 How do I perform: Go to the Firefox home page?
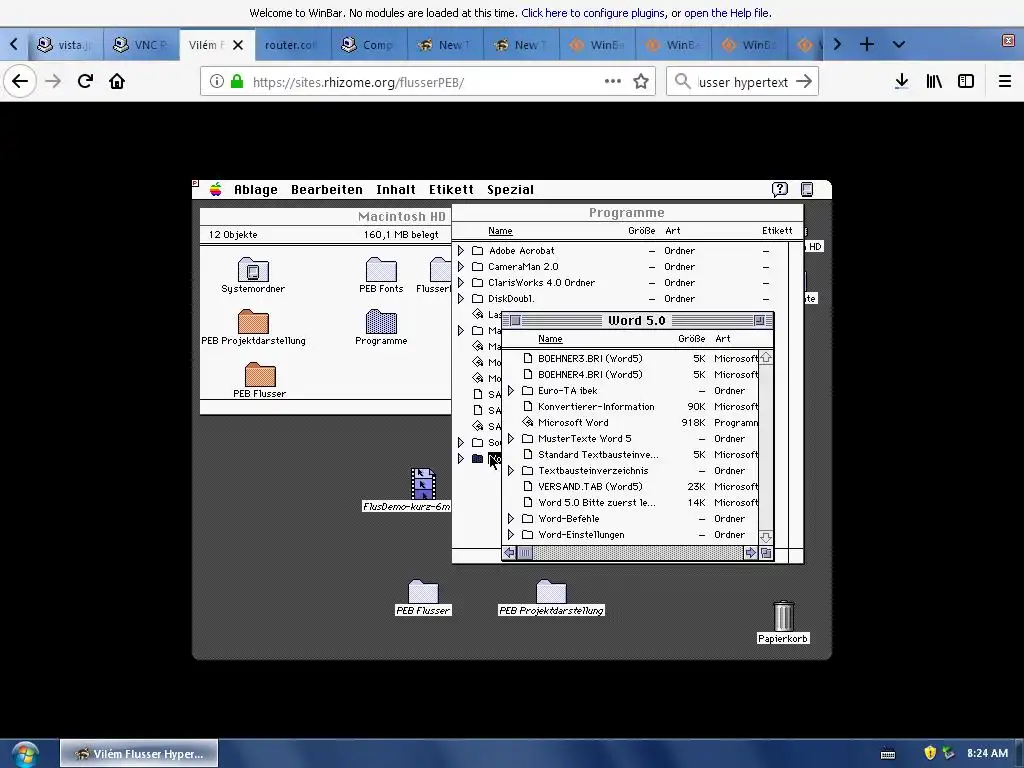tap(117, 81)
